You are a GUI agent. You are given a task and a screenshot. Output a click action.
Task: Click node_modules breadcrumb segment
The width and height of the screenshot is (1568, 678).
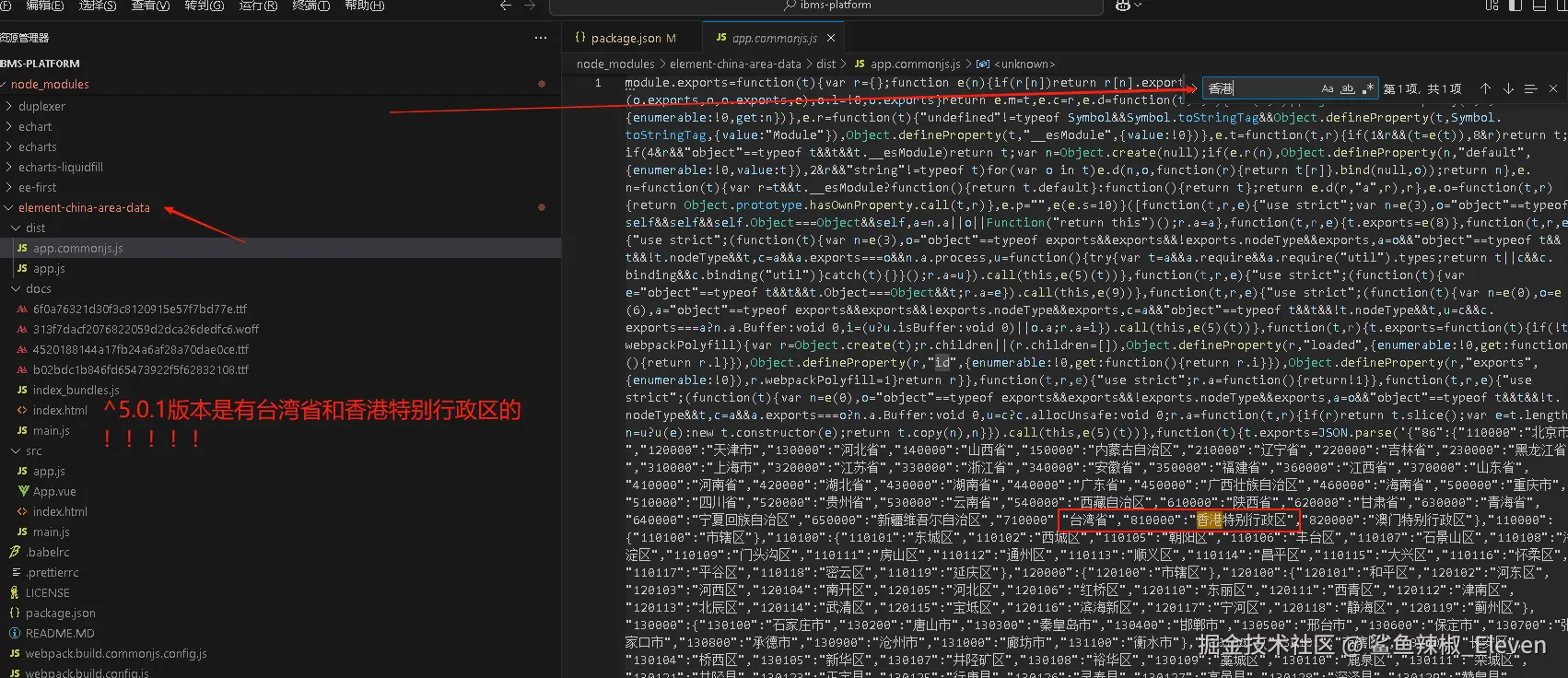(x=615, y=64)
